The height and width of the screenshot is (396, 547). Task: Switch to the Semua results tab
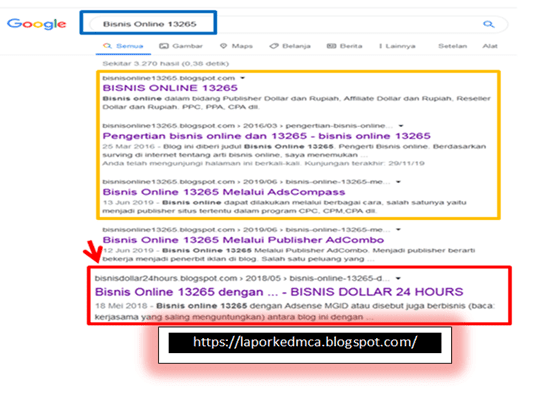[x=123, y=46]
